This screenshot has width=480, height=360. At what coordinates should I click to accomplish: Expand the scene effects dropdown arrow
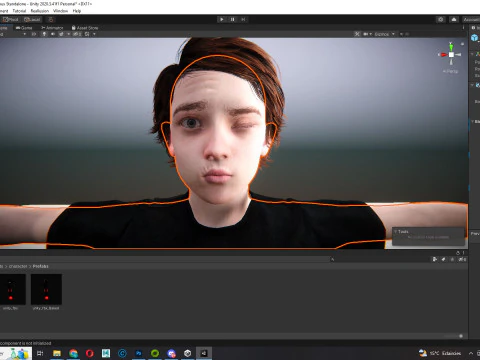[x=69, y=34]
